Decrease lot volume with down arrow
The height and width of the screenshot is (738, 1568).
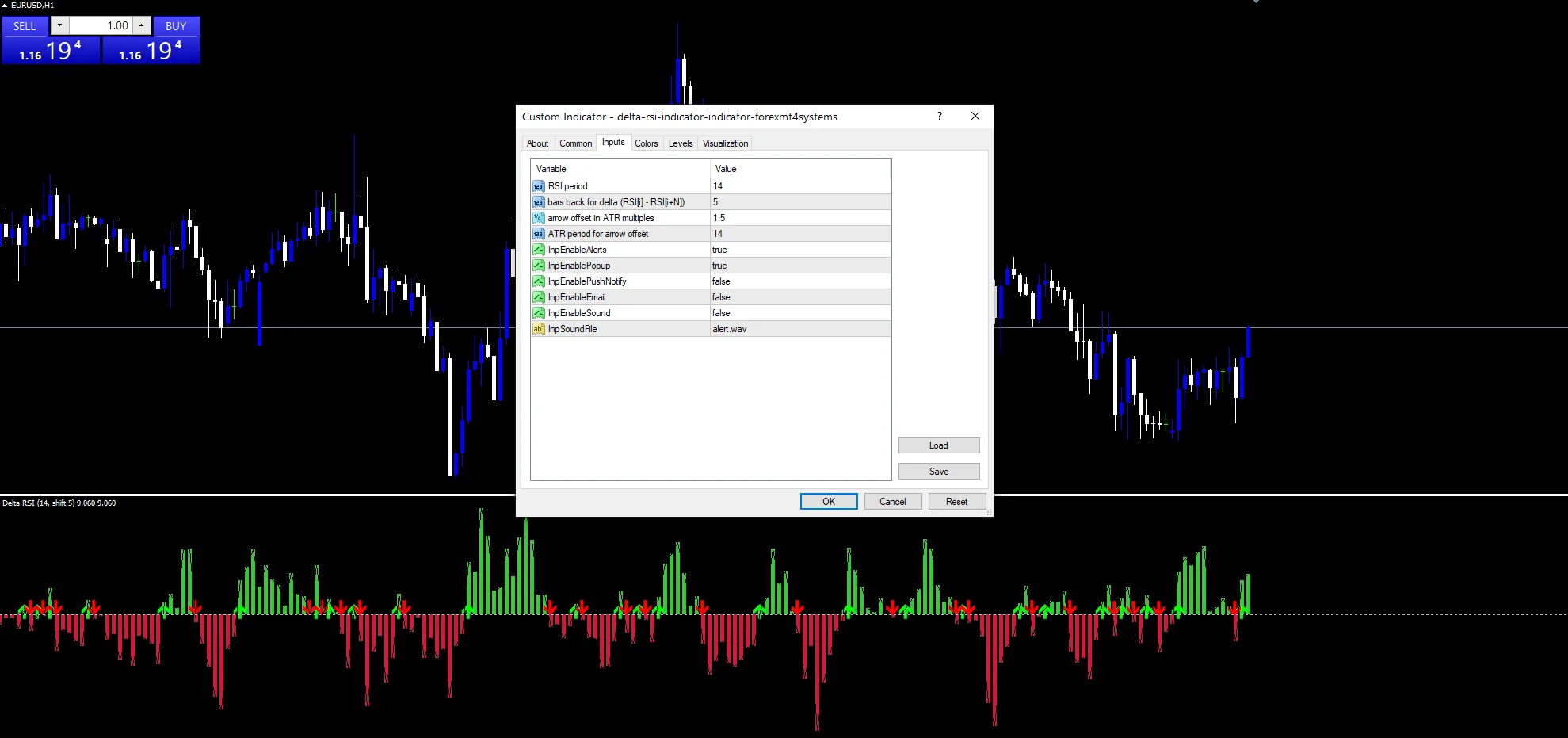(x=59, y=25)
